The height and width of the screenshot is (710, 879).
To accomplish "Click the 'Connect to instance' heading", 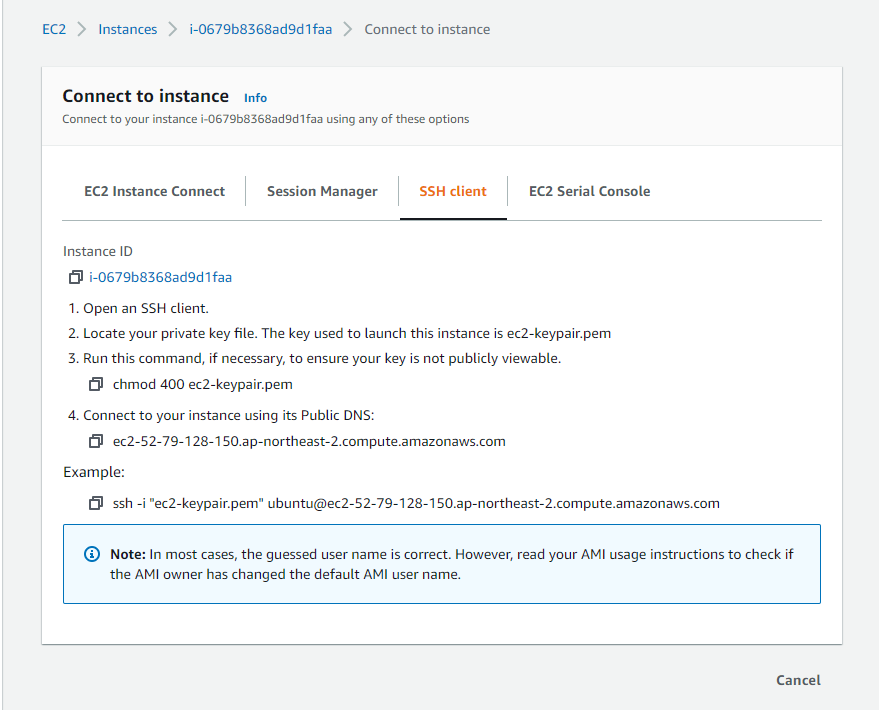I will pyautogui.click(x=146, y=96).
